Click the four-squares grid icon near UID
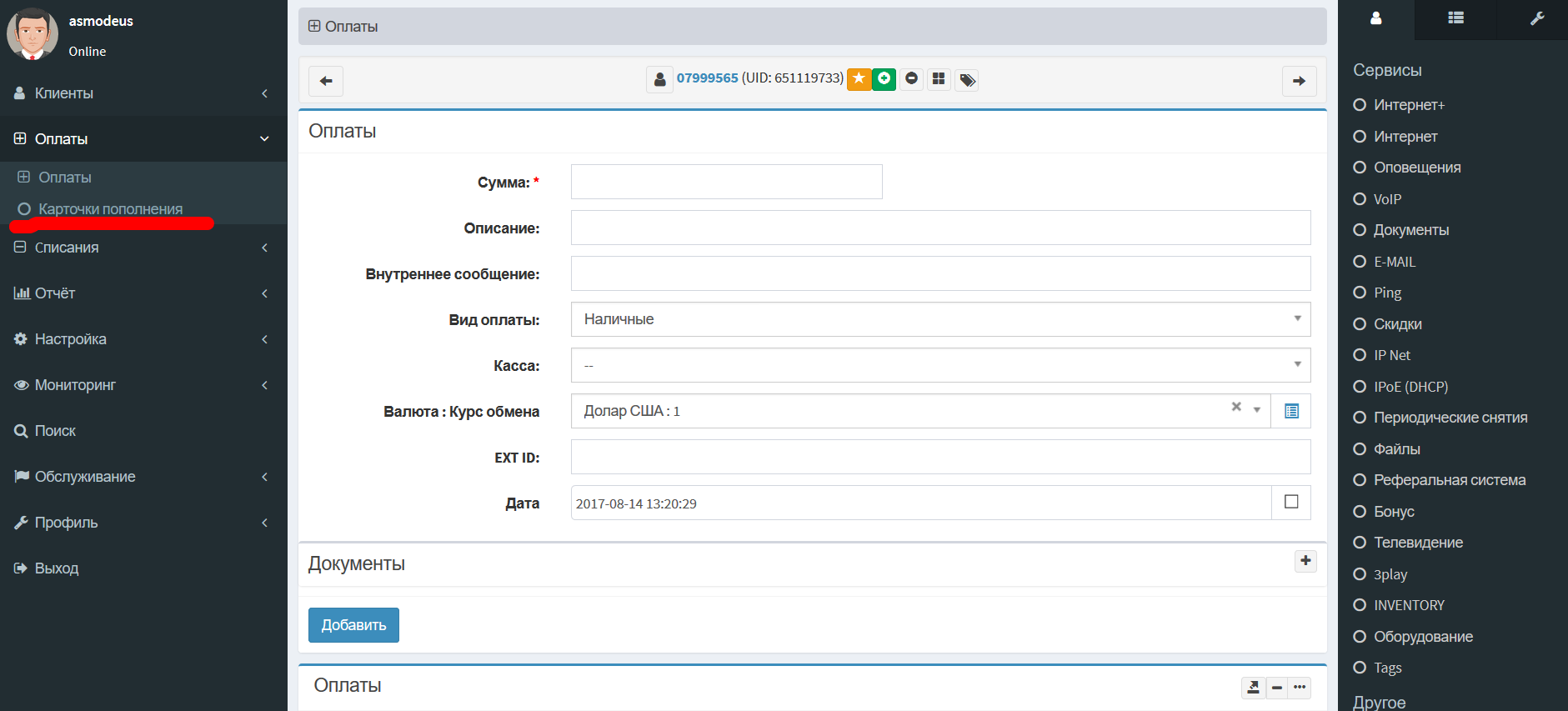 (x=939, y=79)
